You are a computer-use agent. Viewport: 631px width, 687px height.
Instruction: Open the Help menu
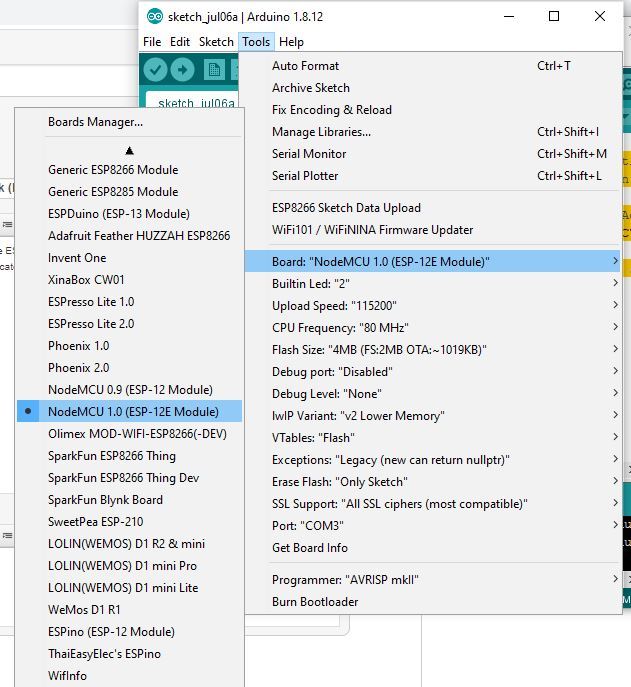291,42
